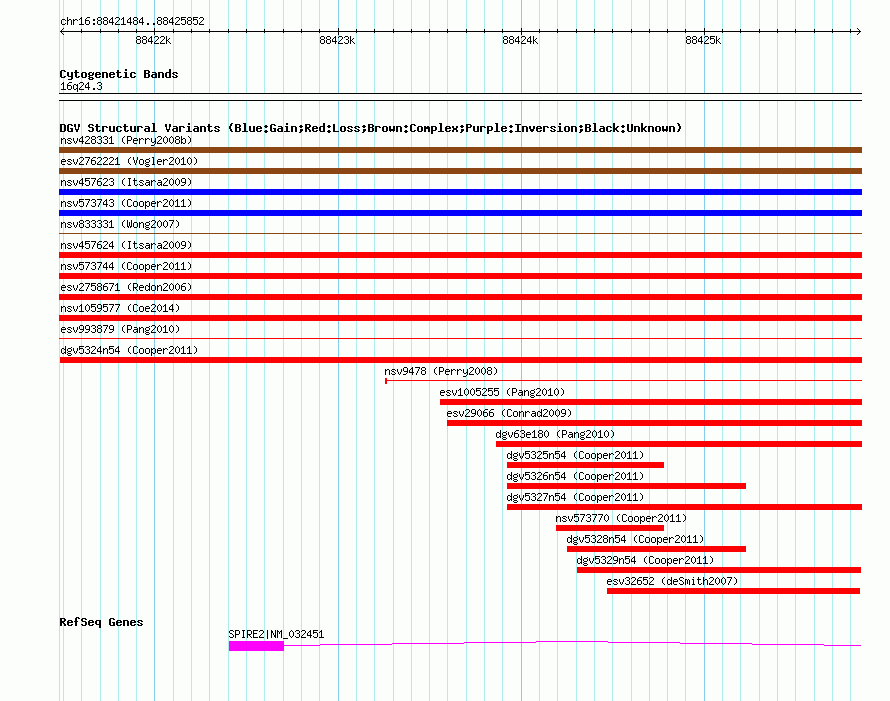
Task: Click the nsv1059577 (Coe2014) label
Action: (120, 308)
